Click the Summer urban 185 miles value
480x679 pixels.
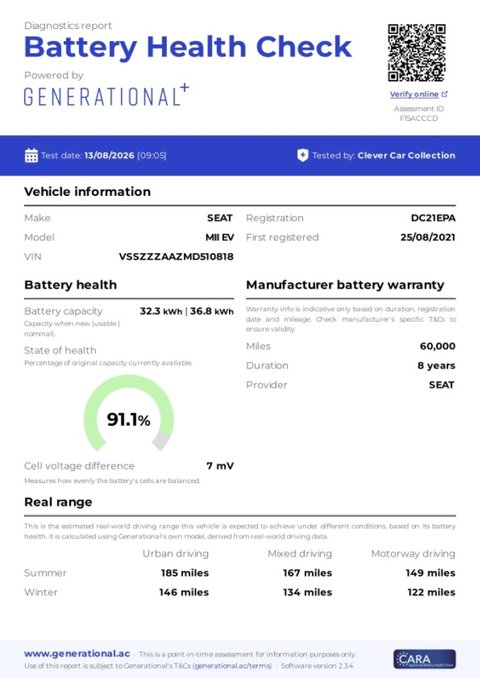[x=185, y=573]
